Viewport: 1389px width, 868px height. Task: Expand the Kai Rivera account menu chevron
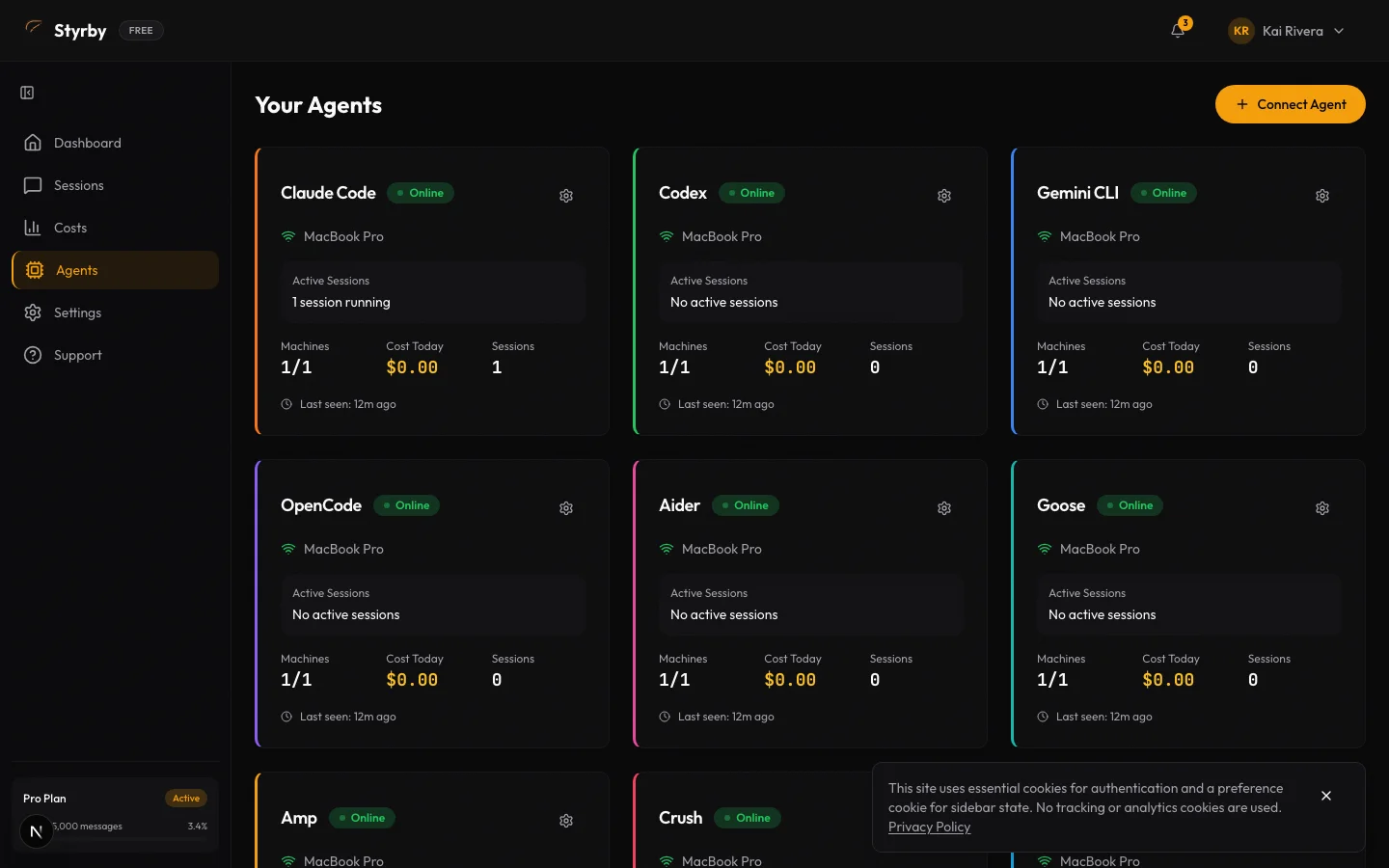1339,31
